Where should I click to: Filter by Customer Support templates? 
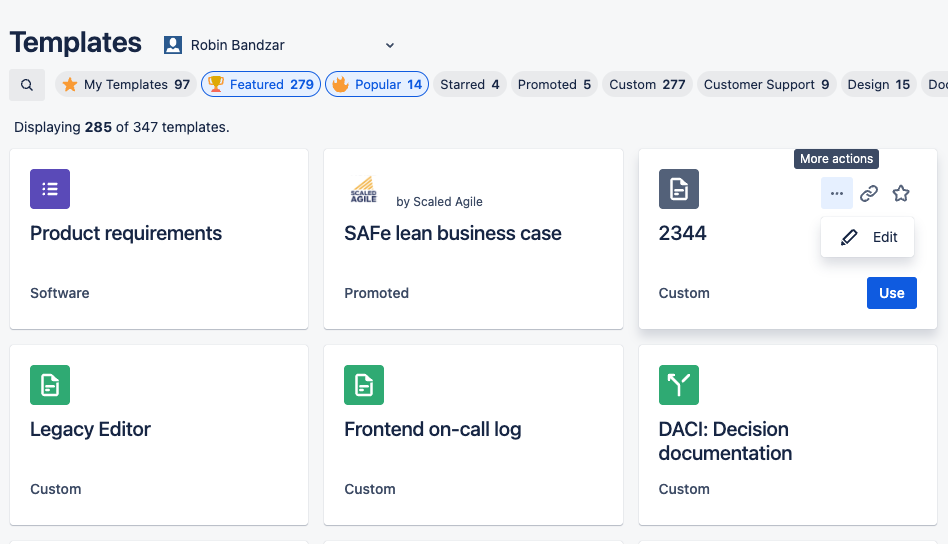point(766,85)
